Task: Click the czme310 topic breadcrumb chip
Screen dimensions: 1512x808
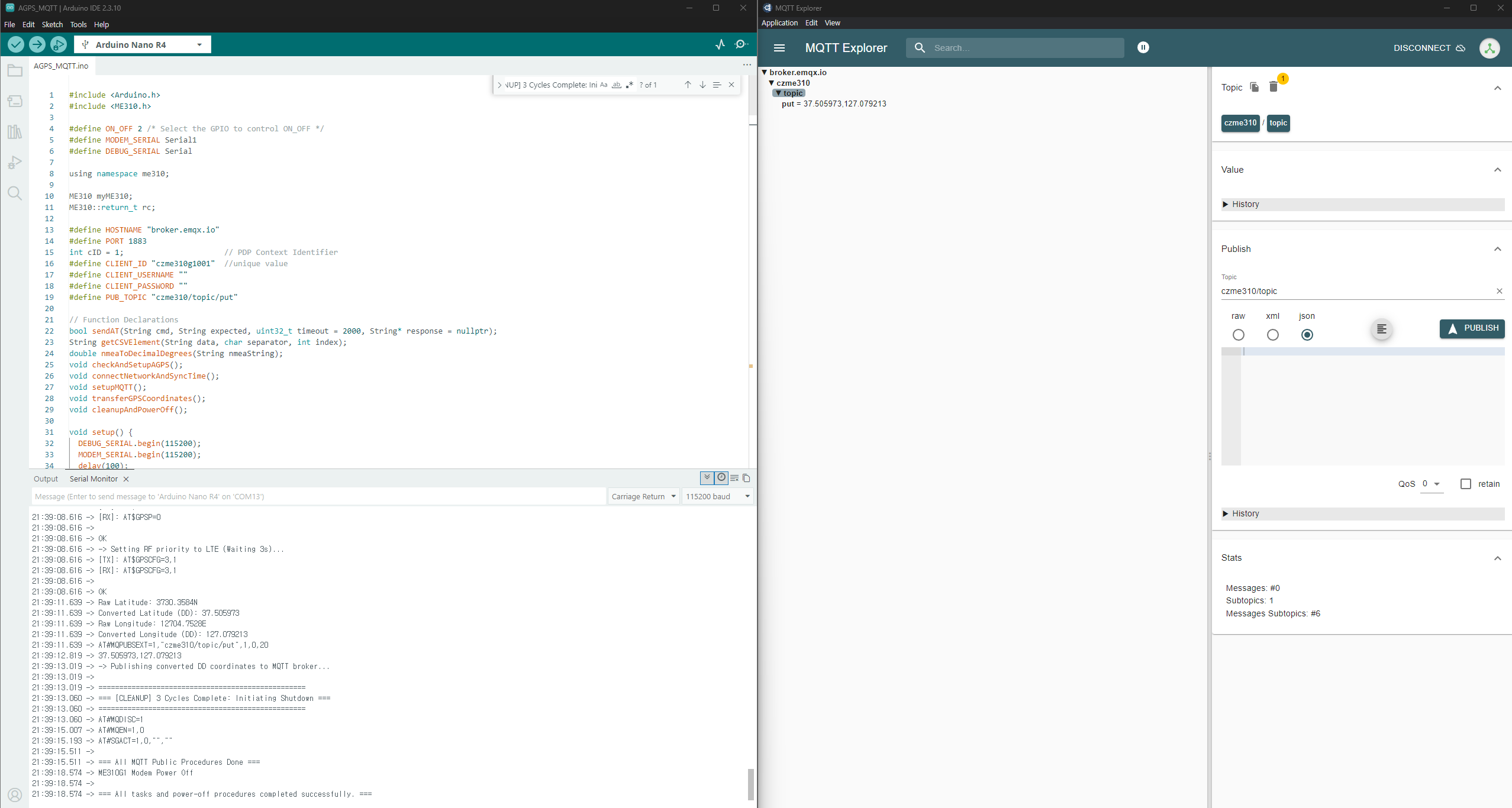Action: [1240, 123]
